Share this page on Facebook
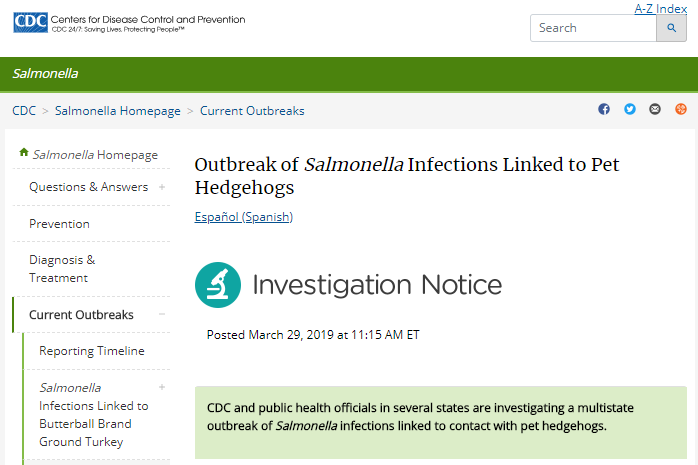Image resolution: width=698 pixels, height=465 pixels. tap(604, 109)
